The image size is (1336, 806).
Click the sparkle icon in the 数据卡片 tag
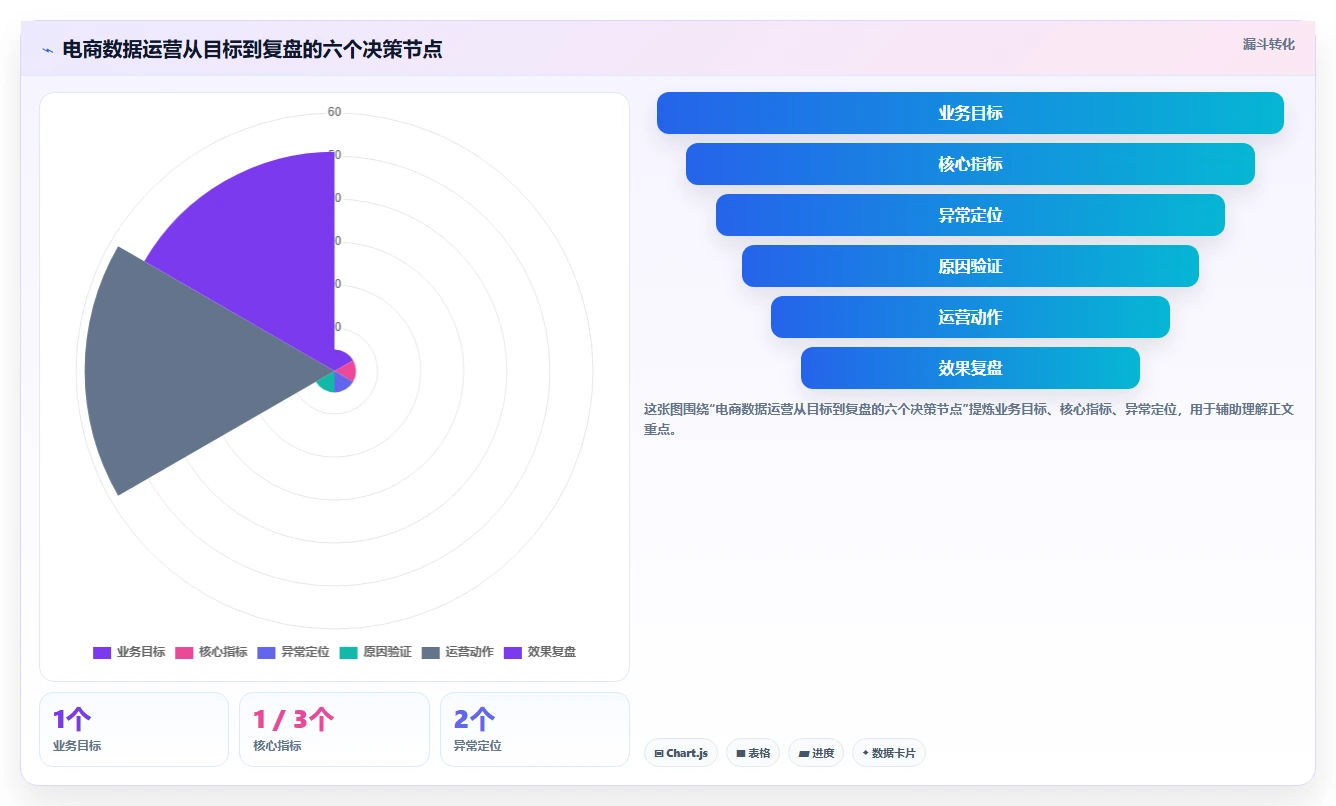pyautogui.click(x=865, y=753)
